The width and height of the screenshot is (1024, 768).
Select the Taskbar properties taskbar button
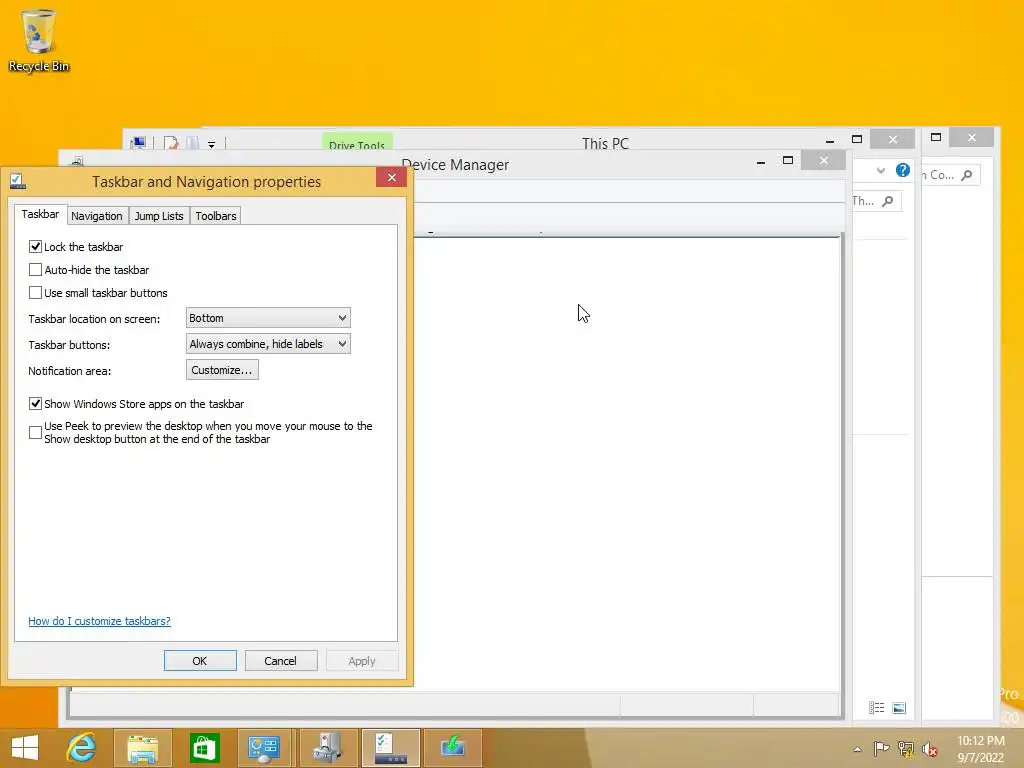[x=391, y=748]
